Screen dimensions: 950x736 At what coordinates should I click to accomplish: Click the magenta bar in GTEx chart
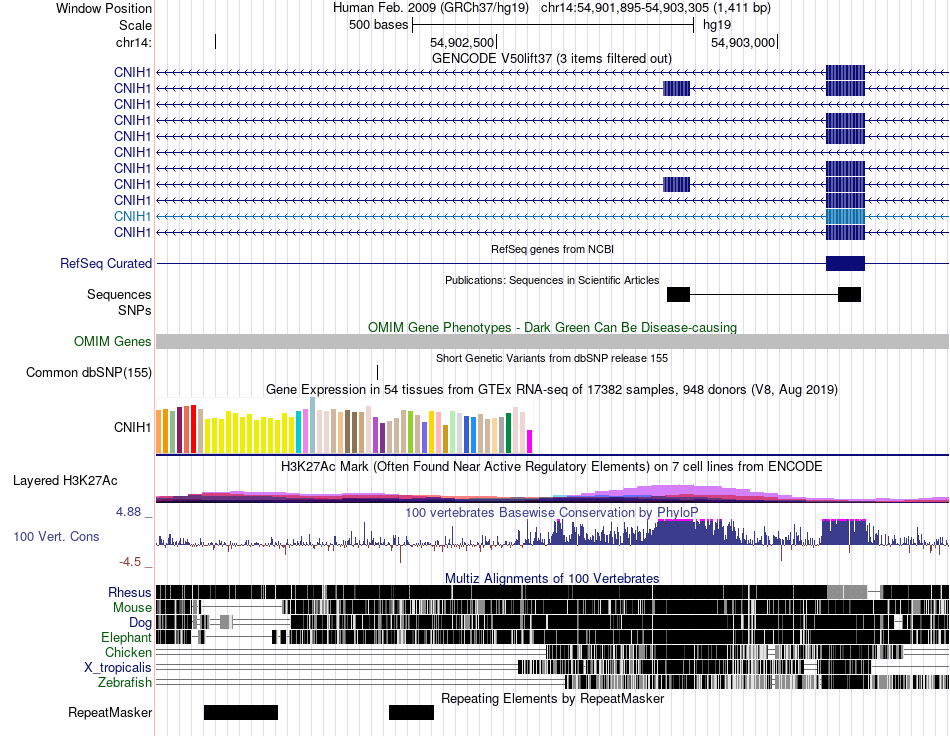[x=530, y=442]
